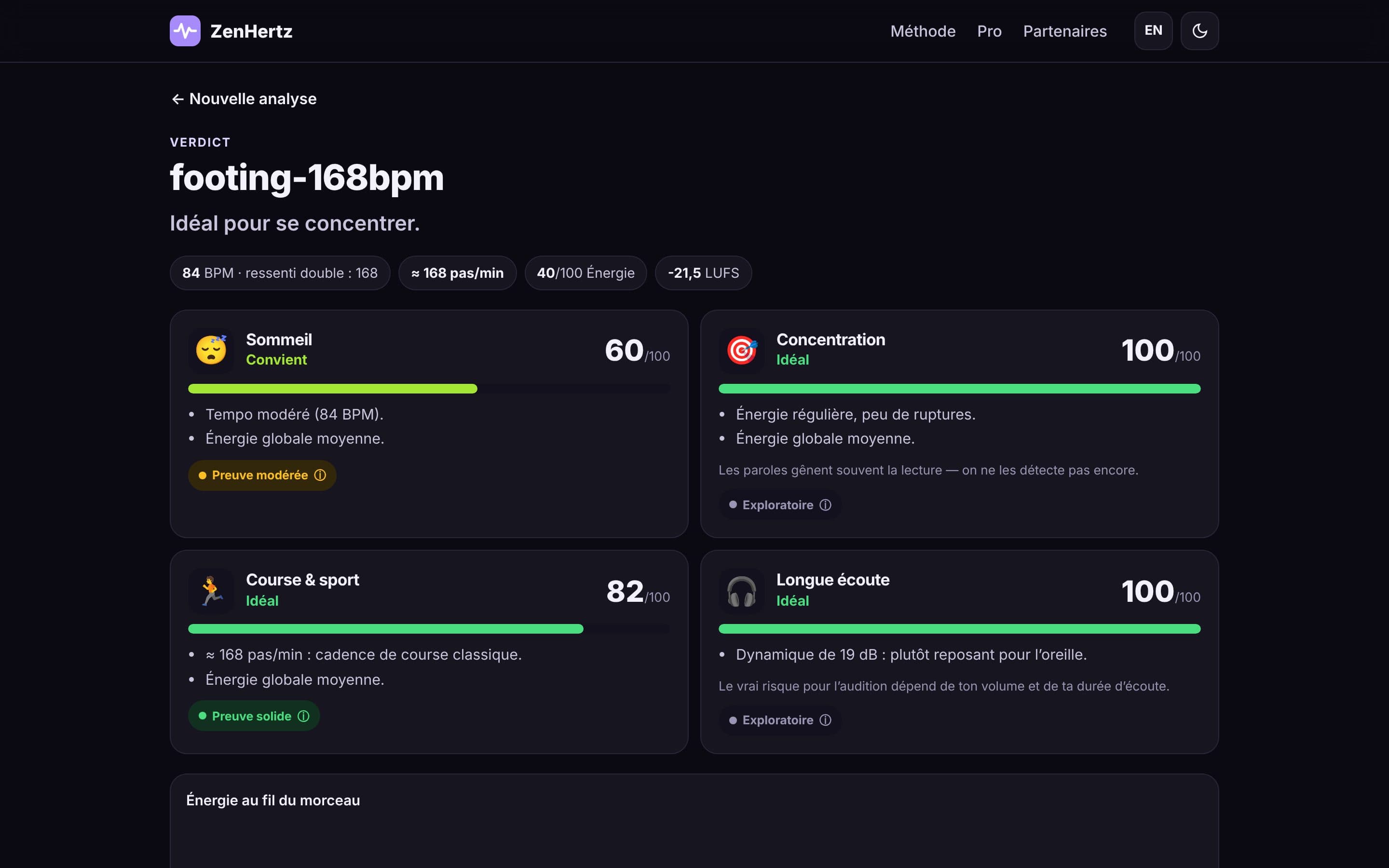
Task: Open info icon on Longue écoute's Exploratoire badge
Action: (x=825, y=720)
